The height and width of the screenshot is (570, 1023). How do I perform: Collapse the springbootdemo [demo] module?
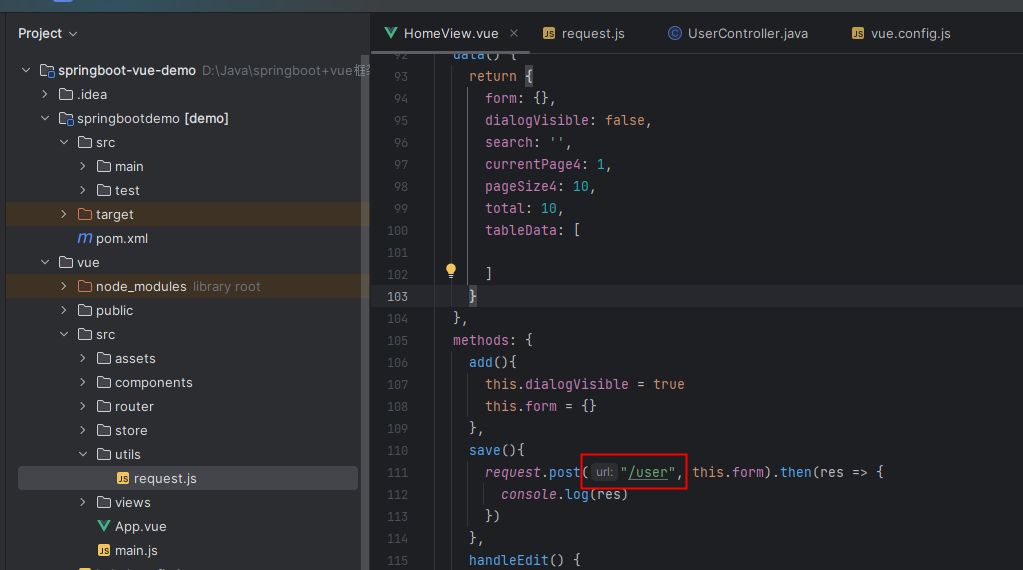[45, 118]
